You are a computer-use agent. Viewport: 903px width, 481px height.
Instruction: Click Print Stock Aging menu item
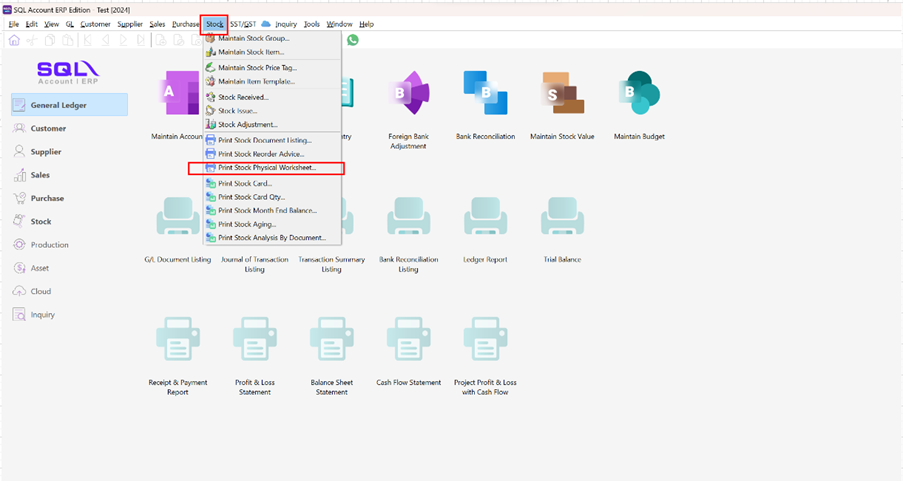246,225
